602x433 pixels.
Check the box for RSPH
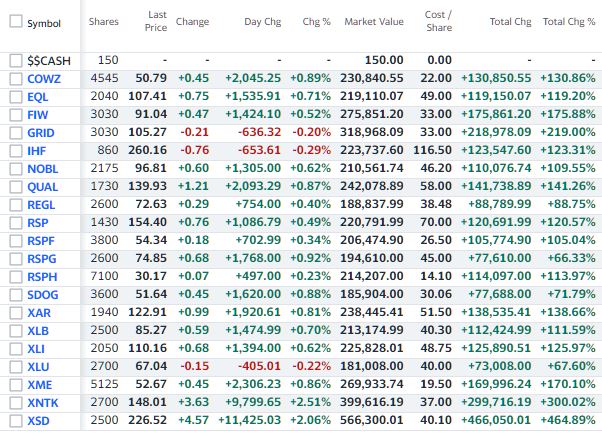coord(15,276)
